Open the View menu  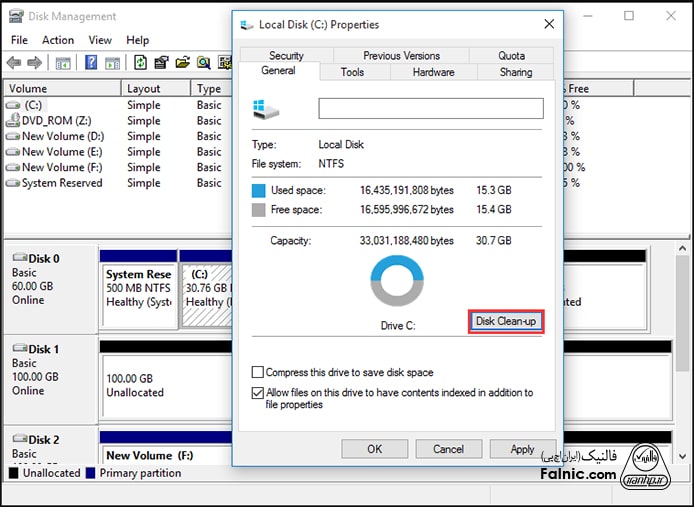pos(100,40)
